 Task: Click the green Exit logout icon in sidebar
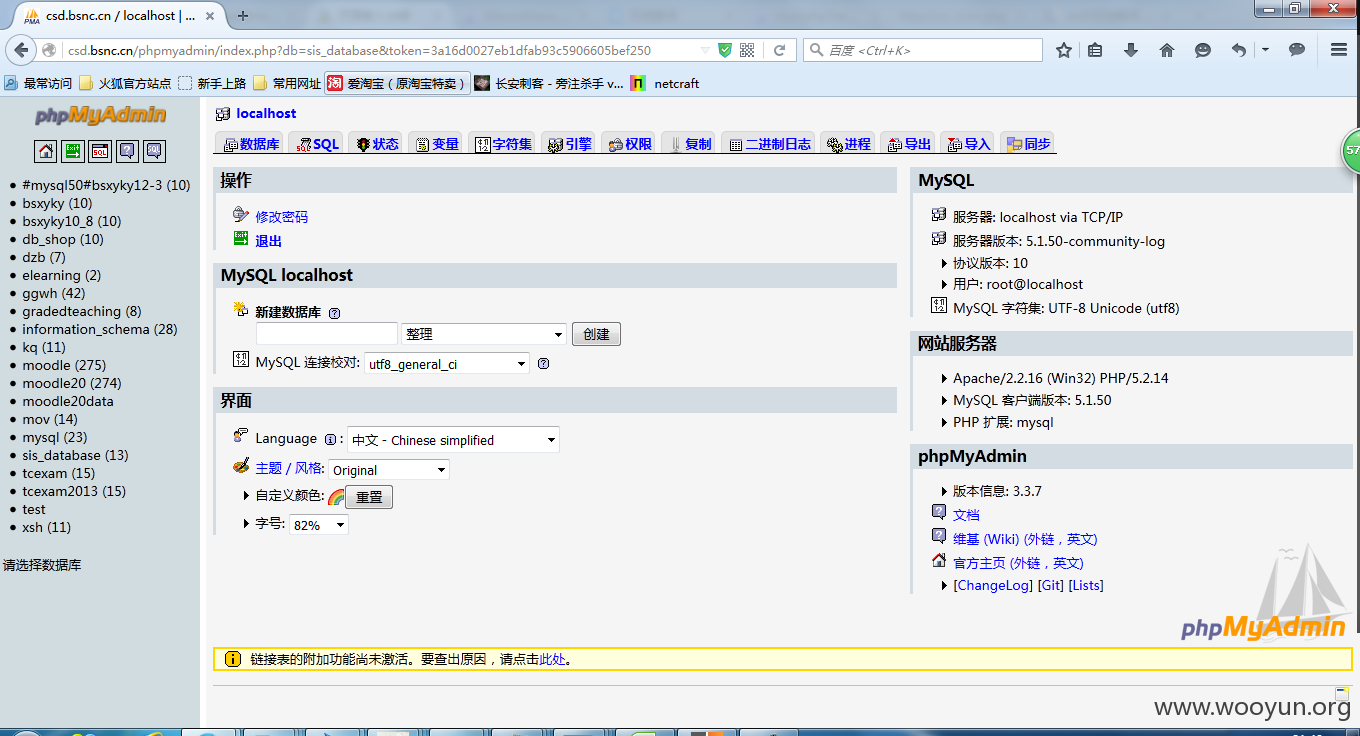point(73,151)
